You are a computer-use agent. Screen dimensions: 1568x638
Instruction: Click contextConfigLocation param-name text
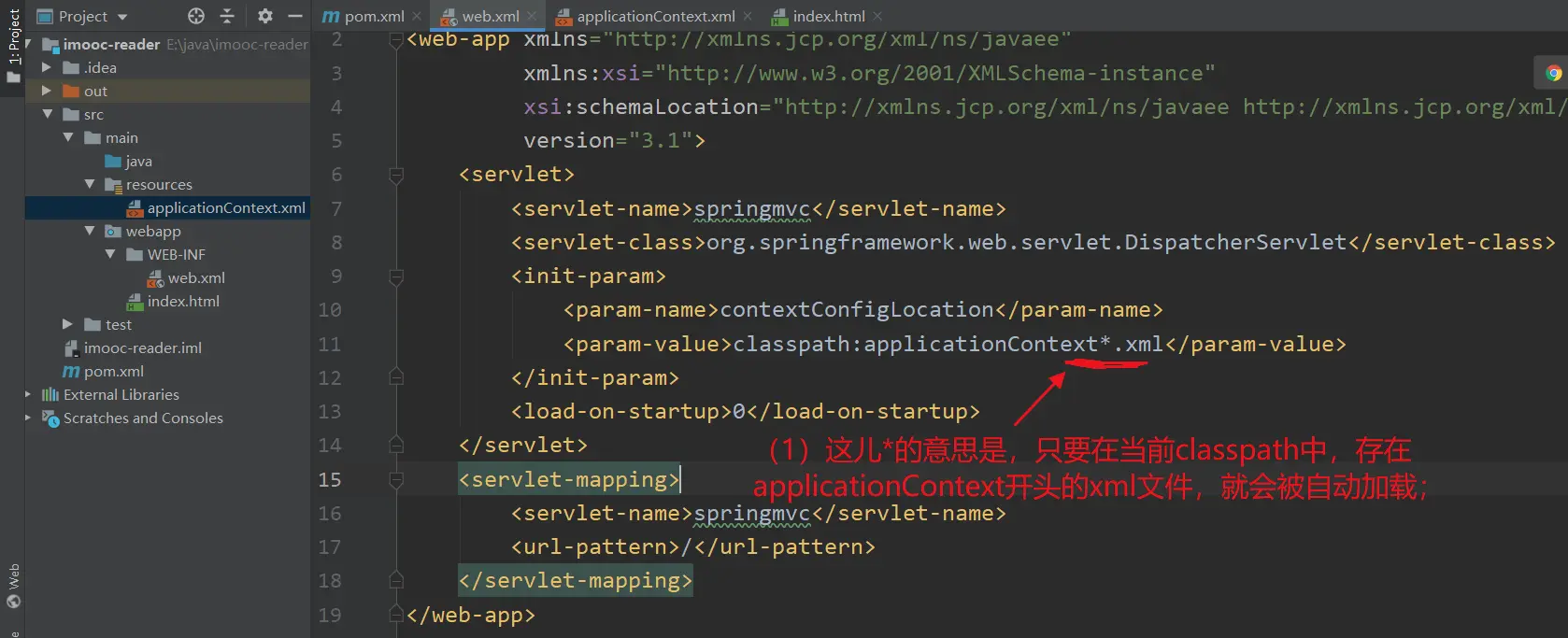tap(857, 309)
